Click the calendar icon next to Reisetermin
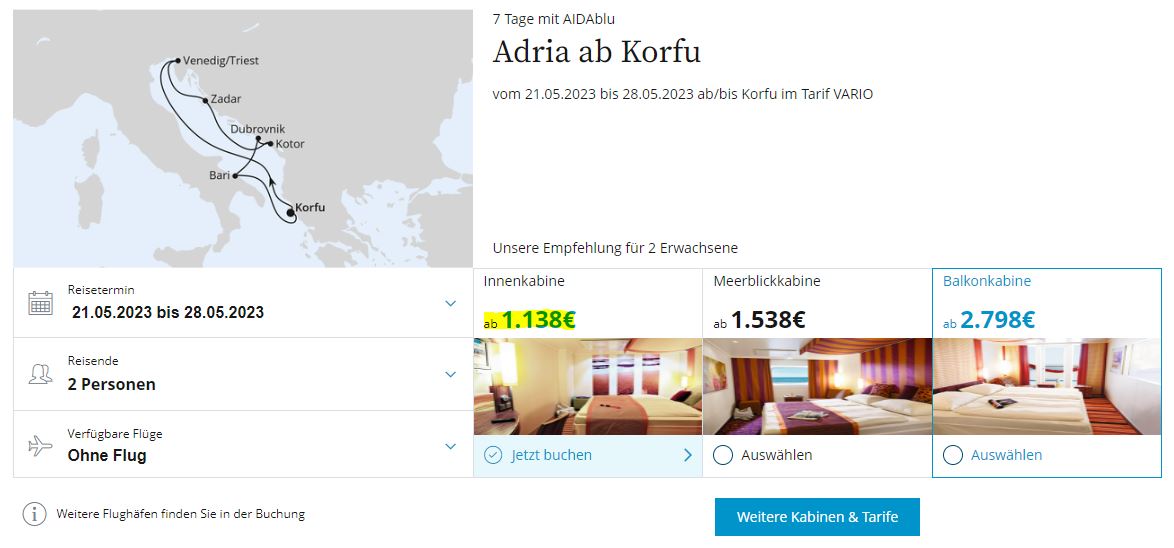The height and width of the screenshot is (548, 1174). tap(40, 303)
